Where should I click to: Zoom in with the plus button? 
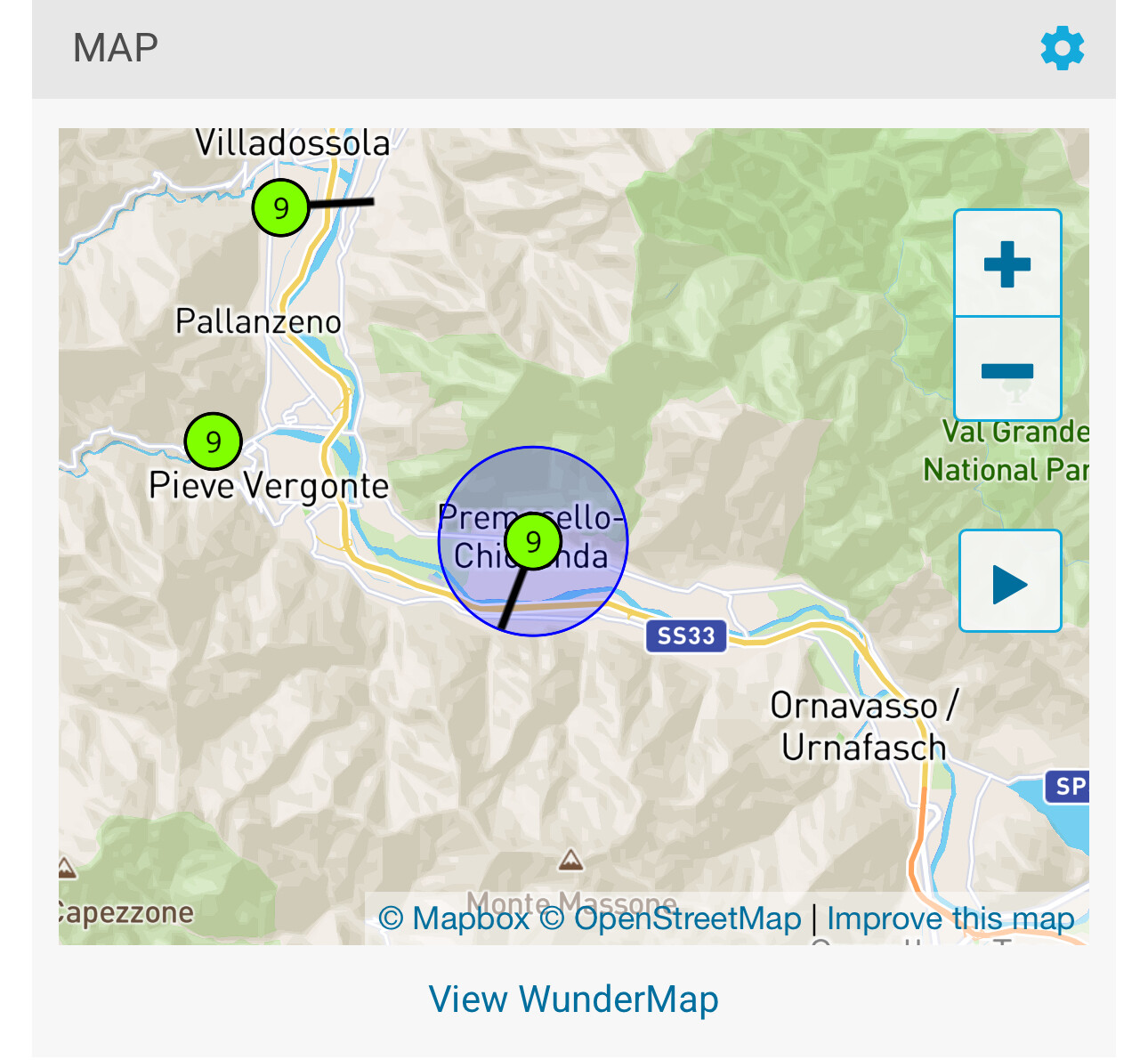click(1007, 263)
